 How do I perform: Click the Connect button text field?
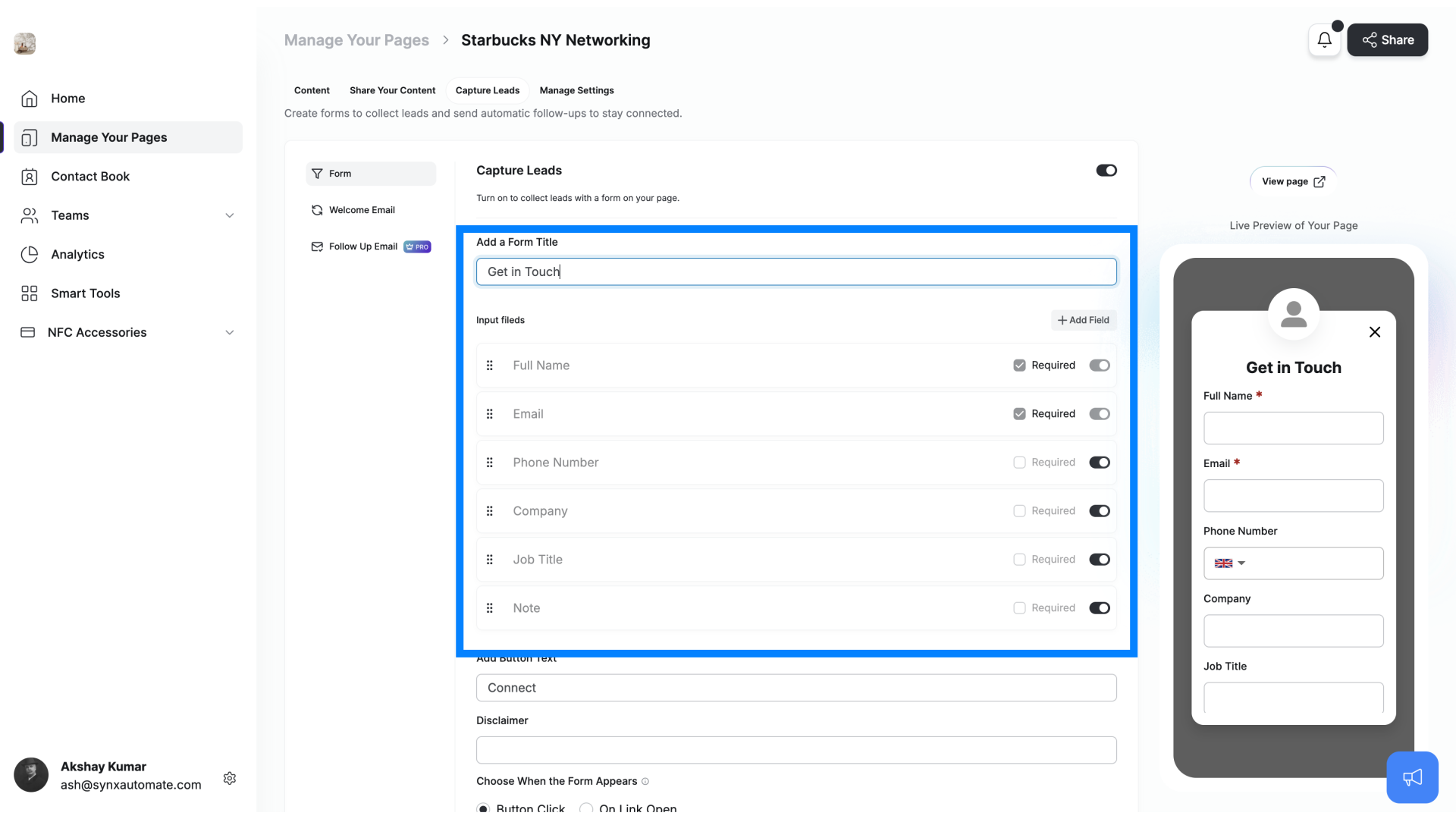[796, 687]
